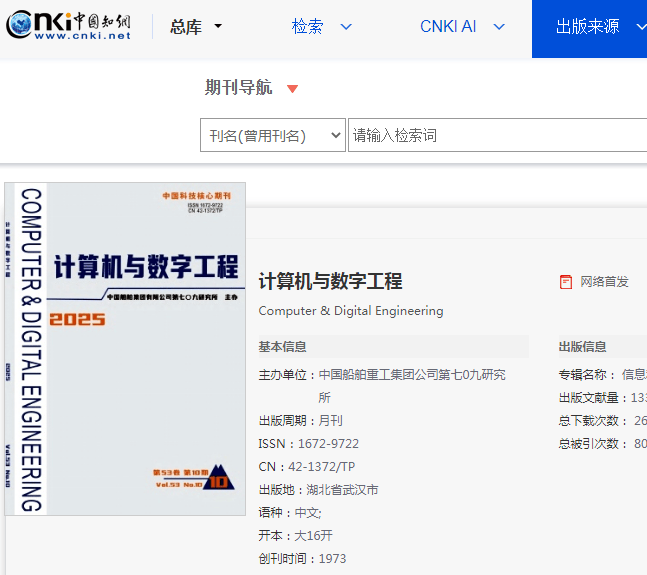647x575 pixels.
Task: Click the chevron arrow beside 检索
Action: pyautogui.click(x=346, y=27)
